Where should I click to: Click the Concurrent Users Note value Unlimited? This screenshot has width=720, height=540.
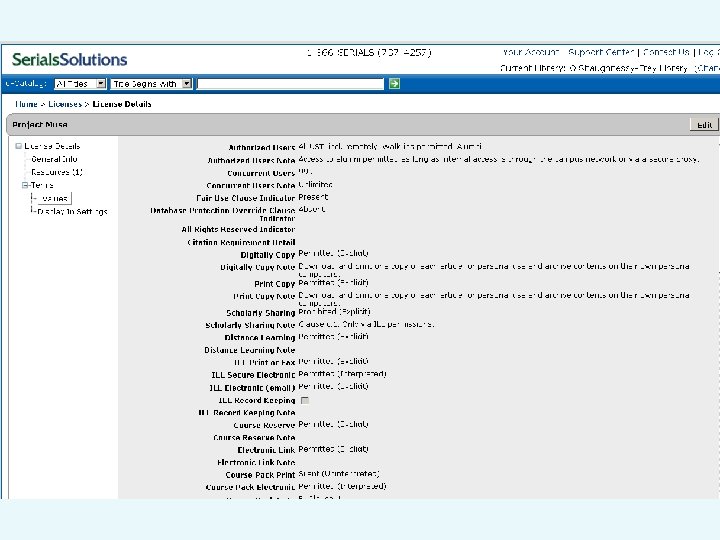click(x=315, y=185)
